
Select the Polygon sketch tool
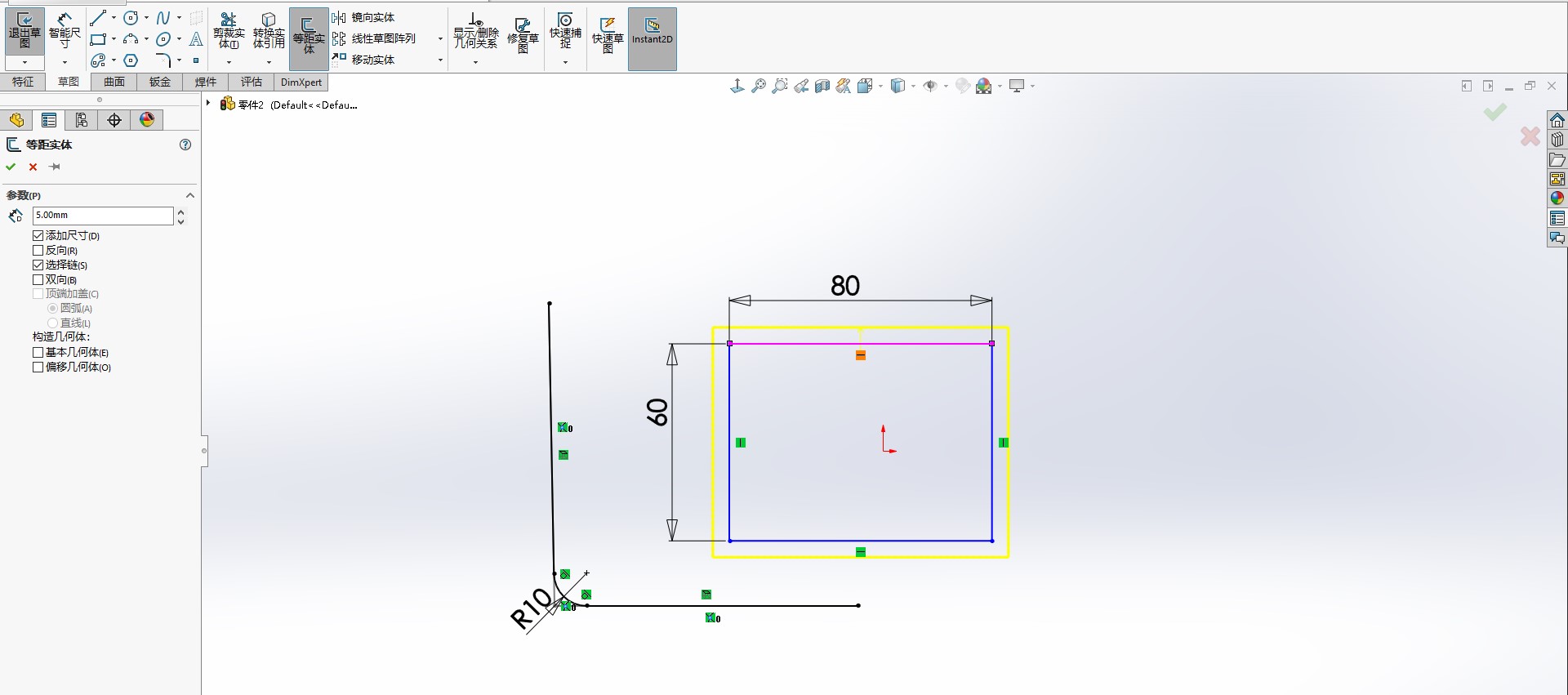(x=131, y=60)
